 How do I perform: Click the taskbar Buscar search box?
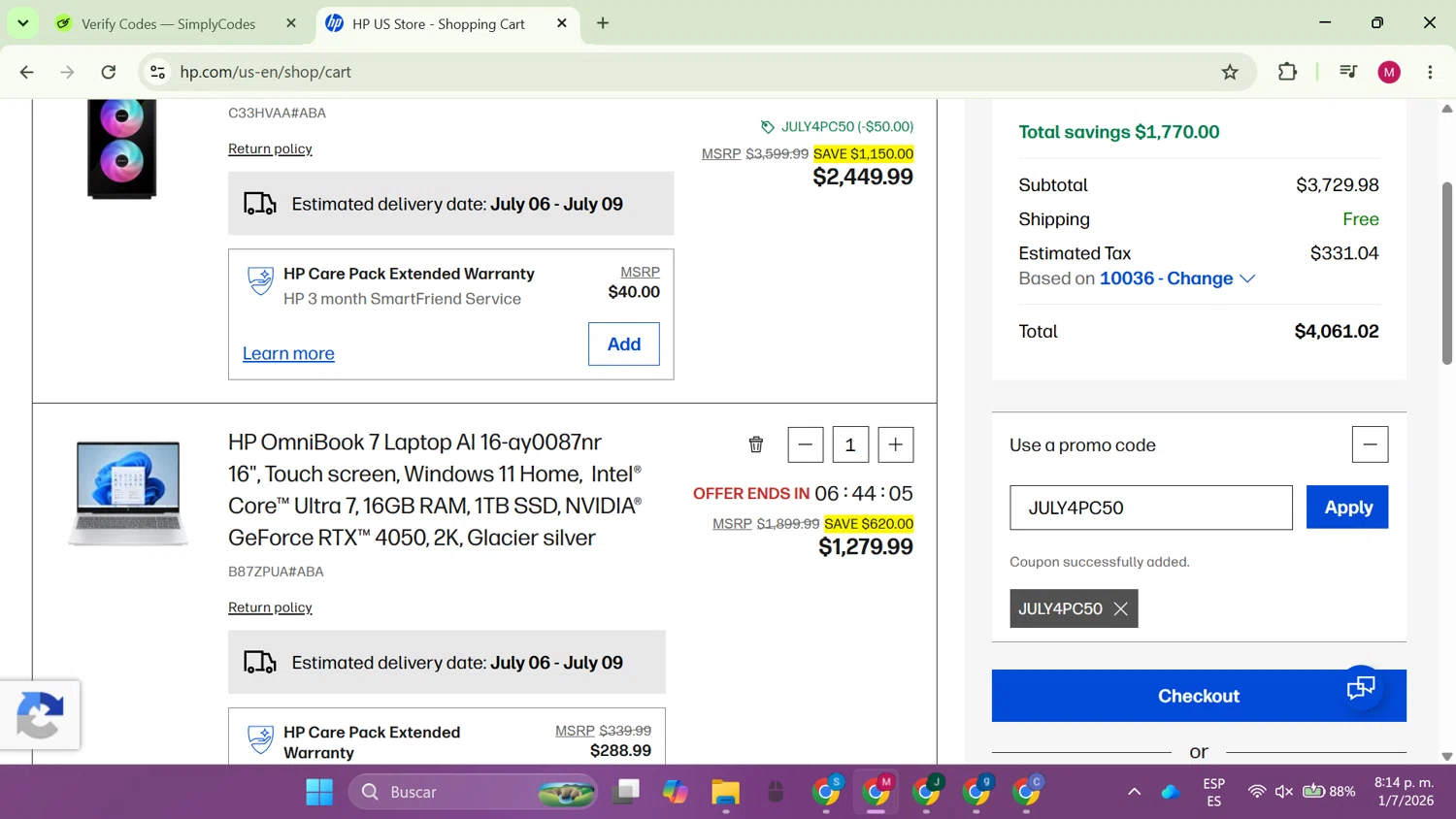(x=473, y=792)
